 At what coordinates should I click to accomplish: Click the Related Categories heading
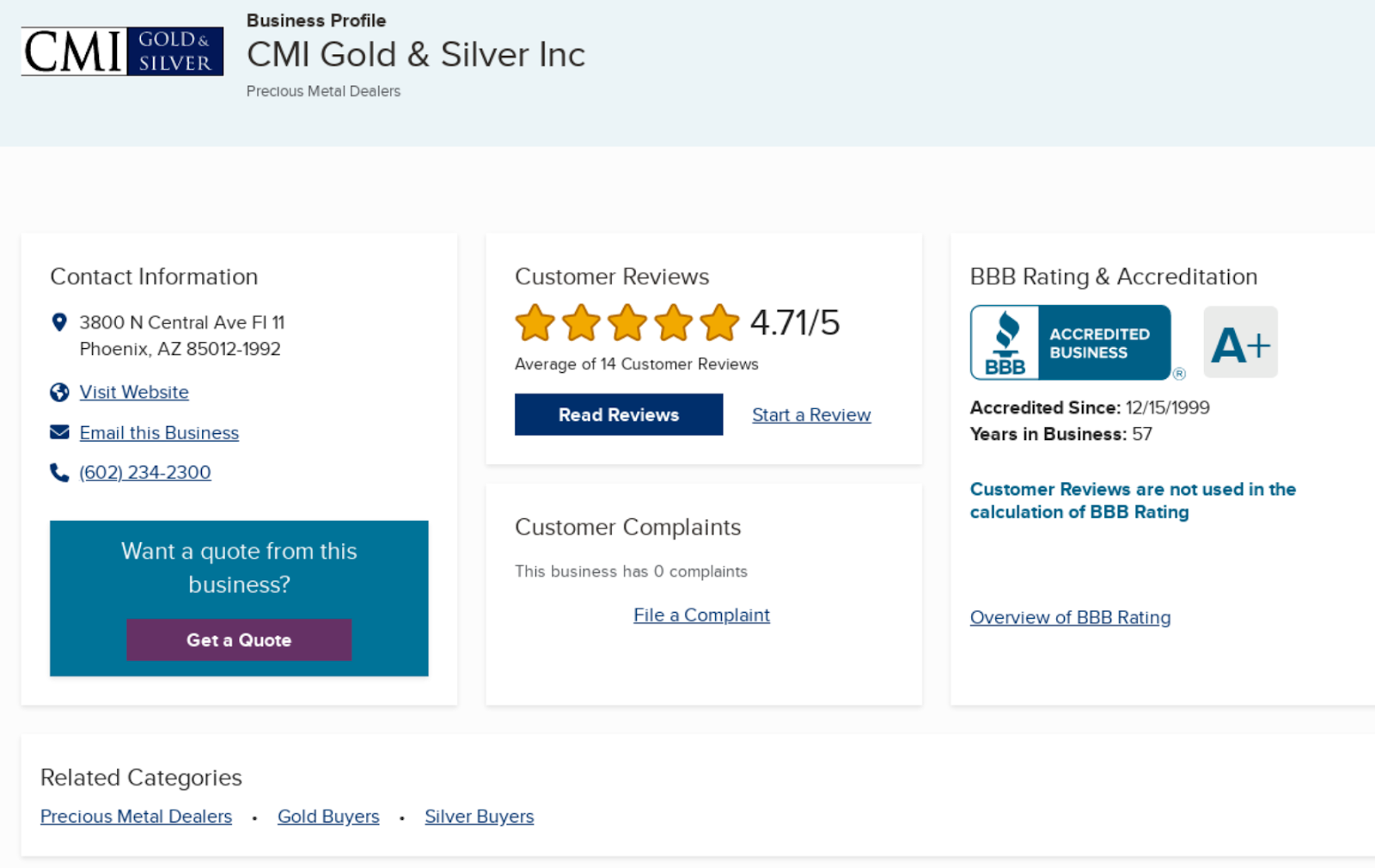tap(141, 778)
